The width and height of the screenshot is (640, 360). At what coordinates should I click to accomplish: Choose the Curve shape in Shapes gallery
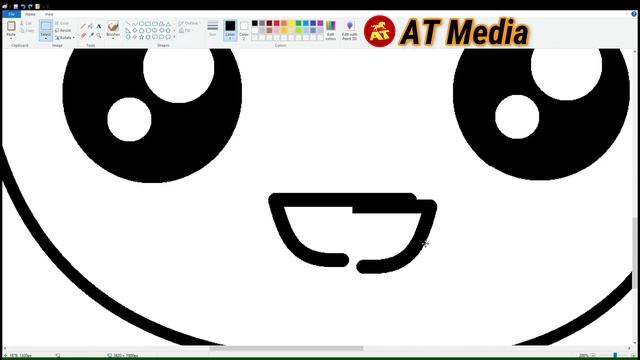135,24
